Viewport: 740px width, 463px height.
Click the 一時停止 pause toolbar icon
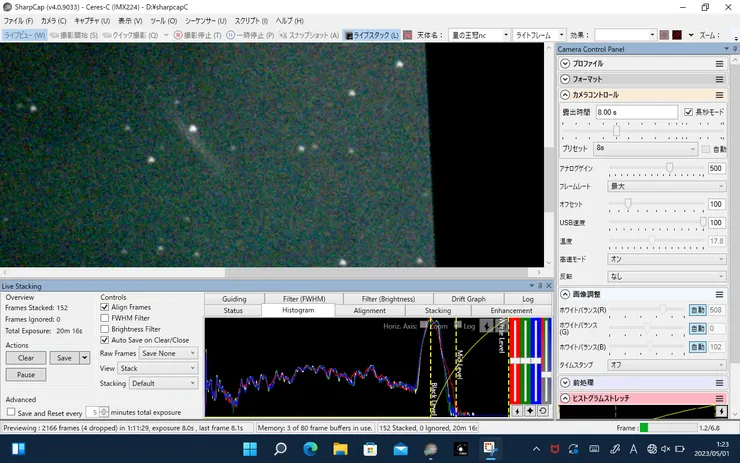[x=230, y=35]
